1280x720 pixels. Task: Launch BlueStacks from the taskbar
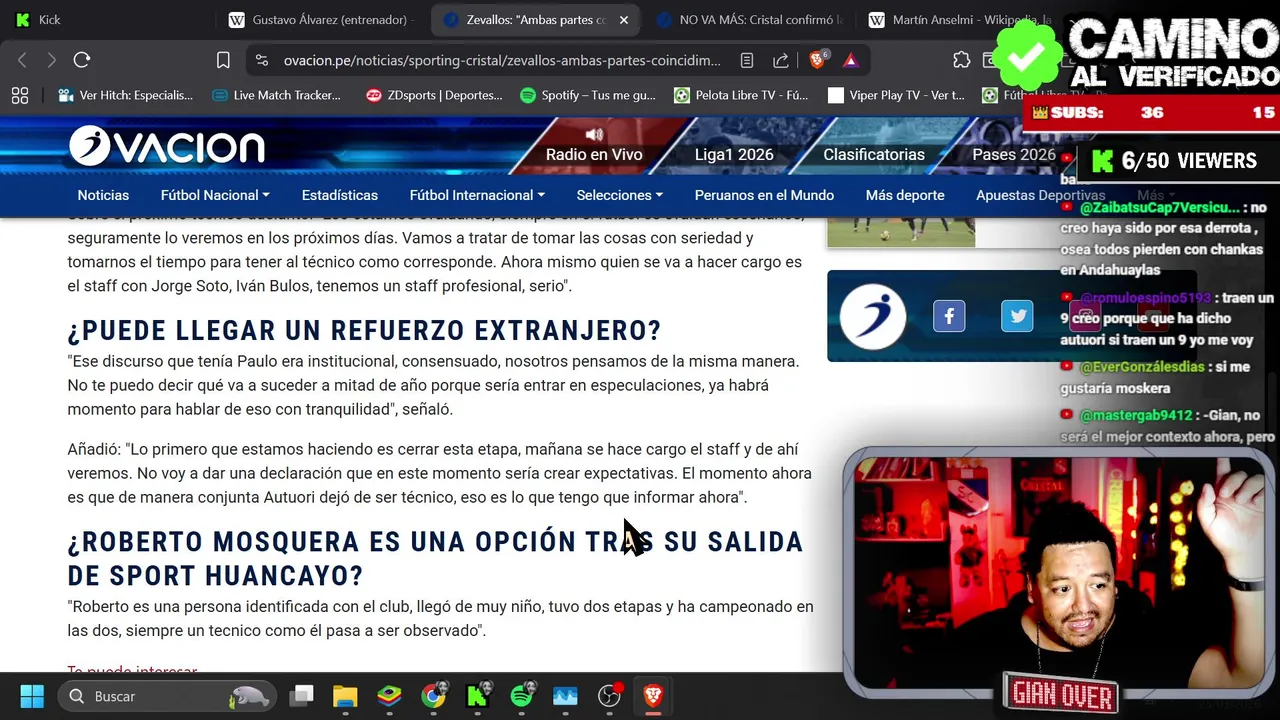tap(389, 696)
